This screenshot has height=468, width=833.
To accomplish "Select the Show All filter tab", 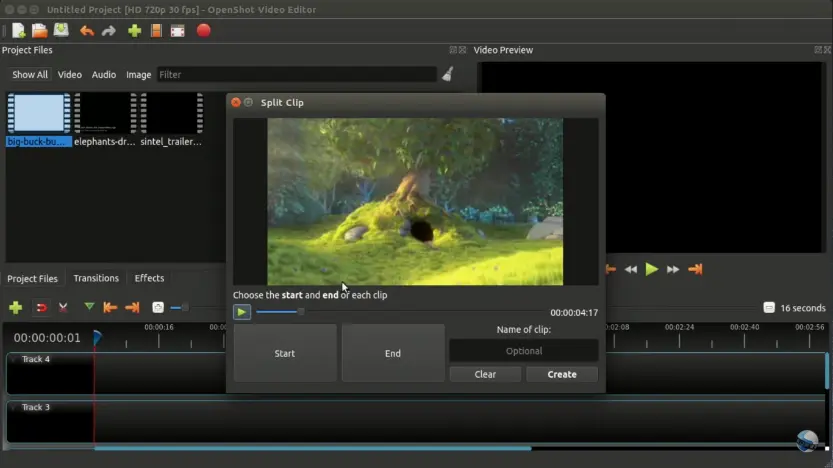I will coord(30,75).
